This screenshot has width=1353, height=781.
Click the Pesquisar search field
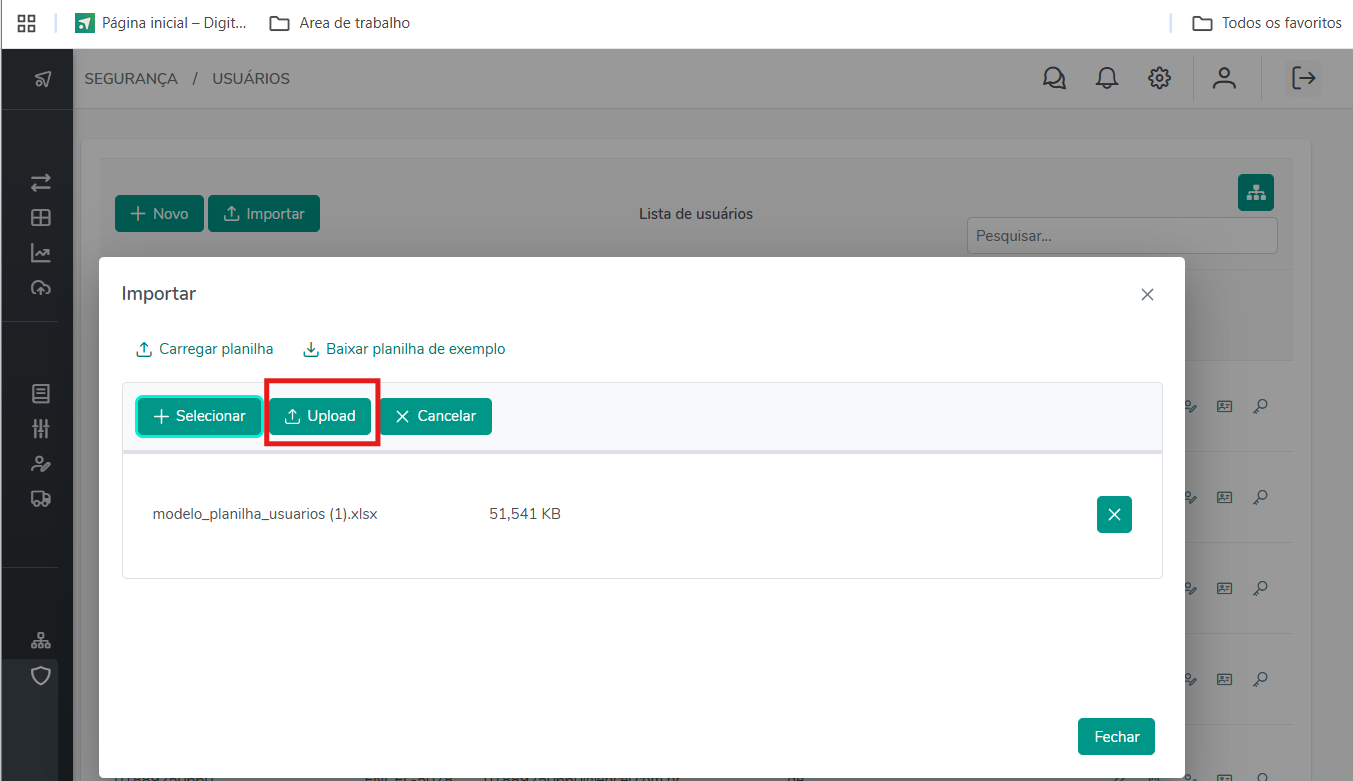tap(1121, 236)
